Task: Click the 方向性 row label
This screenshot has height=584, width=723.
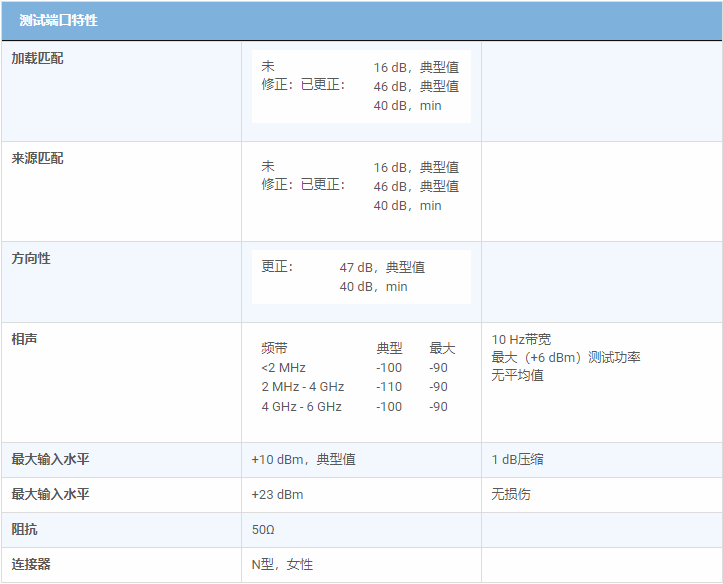Action: point(31,258)
